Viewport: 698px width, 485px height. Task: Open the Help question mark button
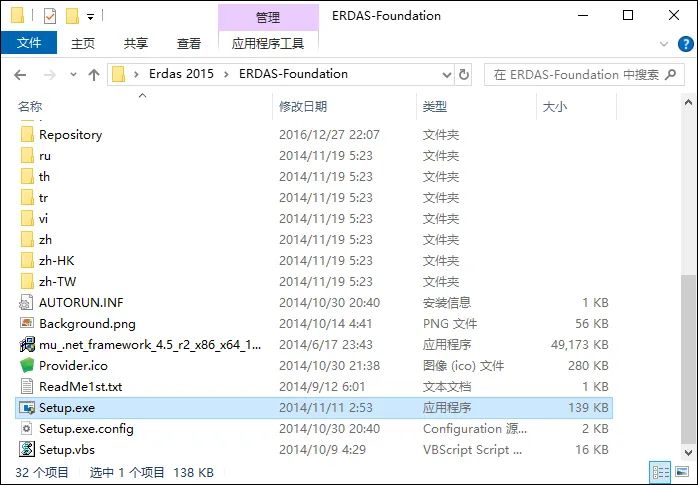coord(686,44)
